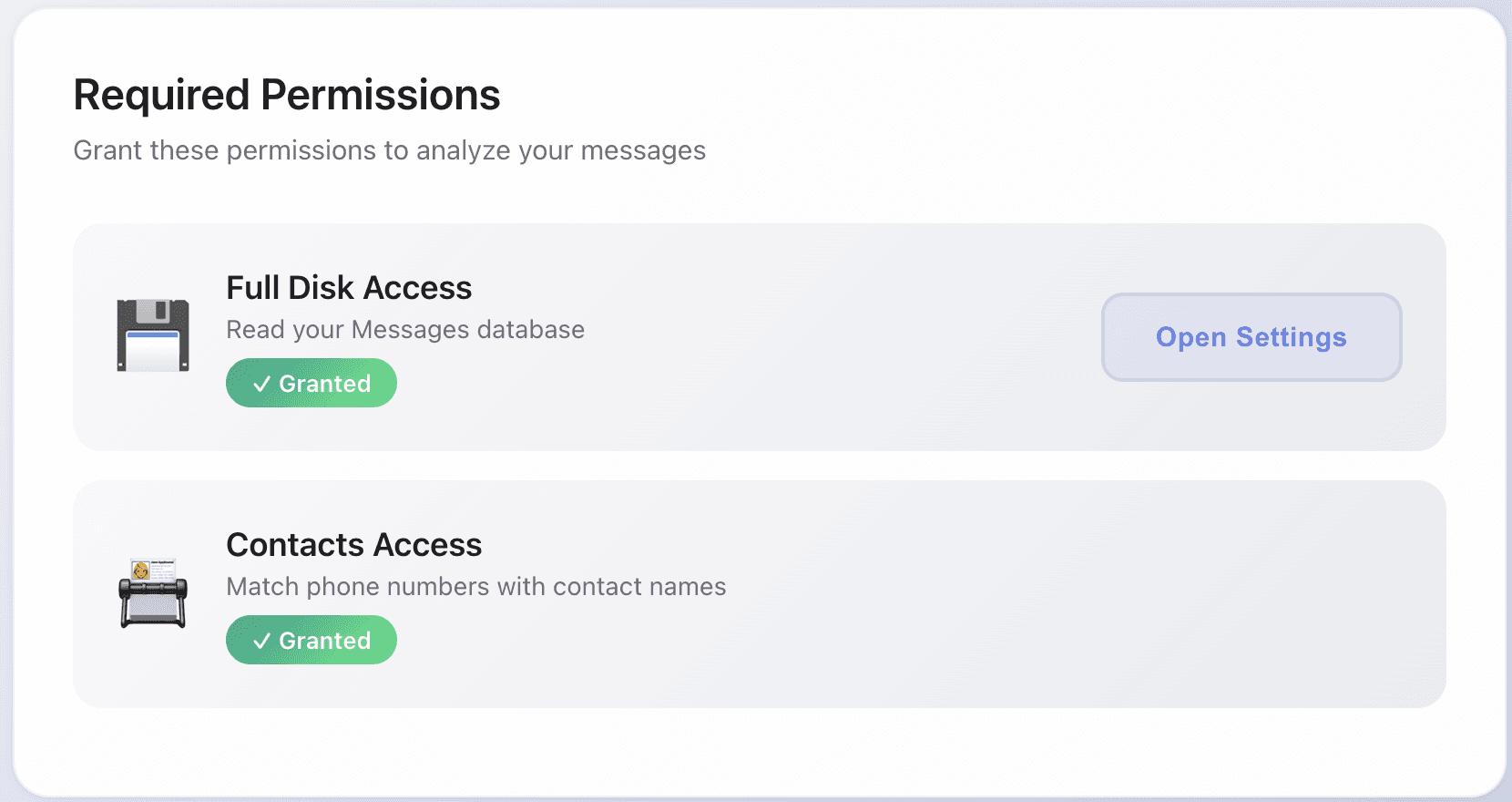Click the 'Grant these permissions' subtitle text

point(389,150)
